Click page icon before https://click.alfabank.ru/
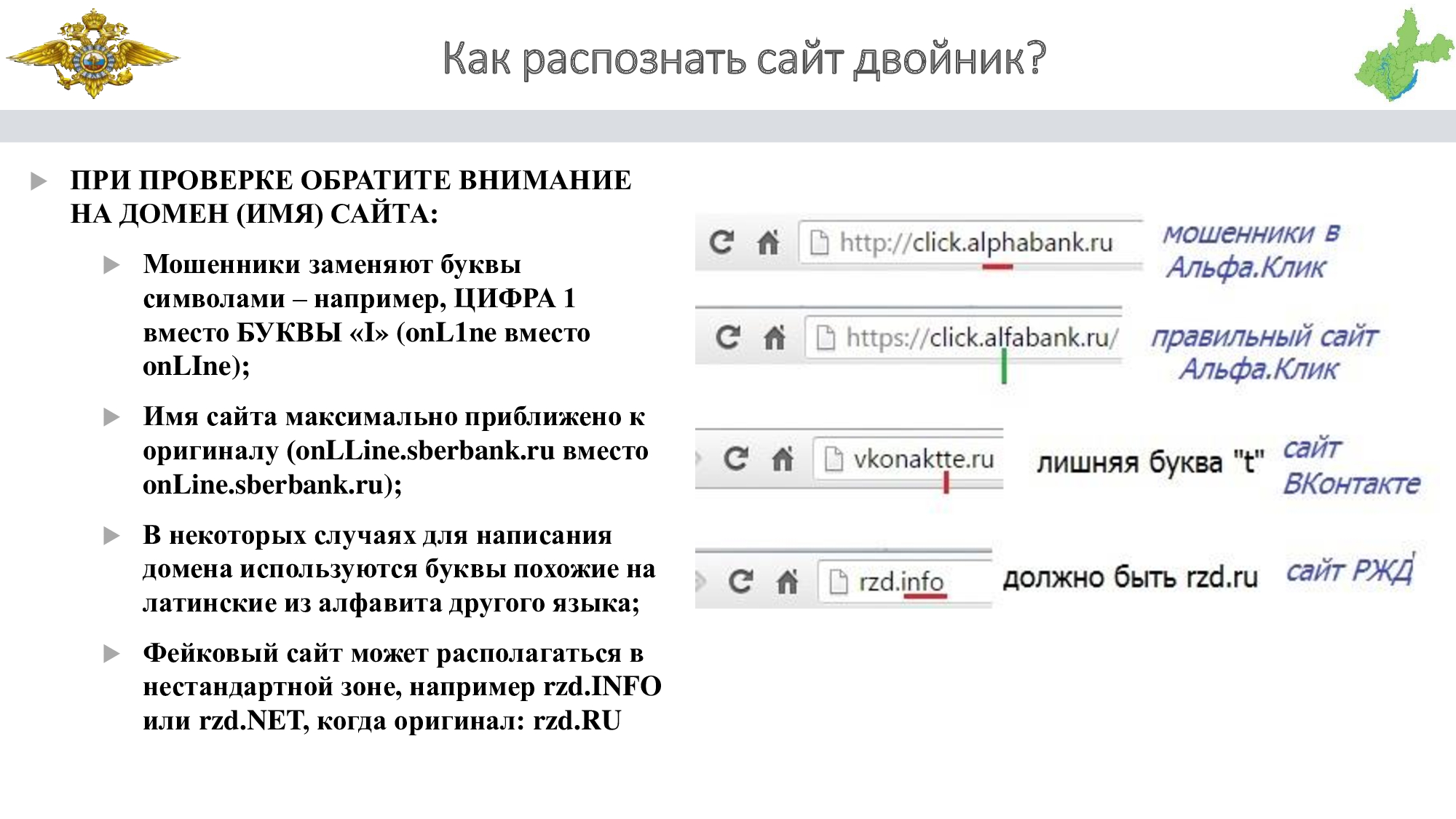Image resolution: width=1456 pixels, height=819 pixels. [825, 338]
